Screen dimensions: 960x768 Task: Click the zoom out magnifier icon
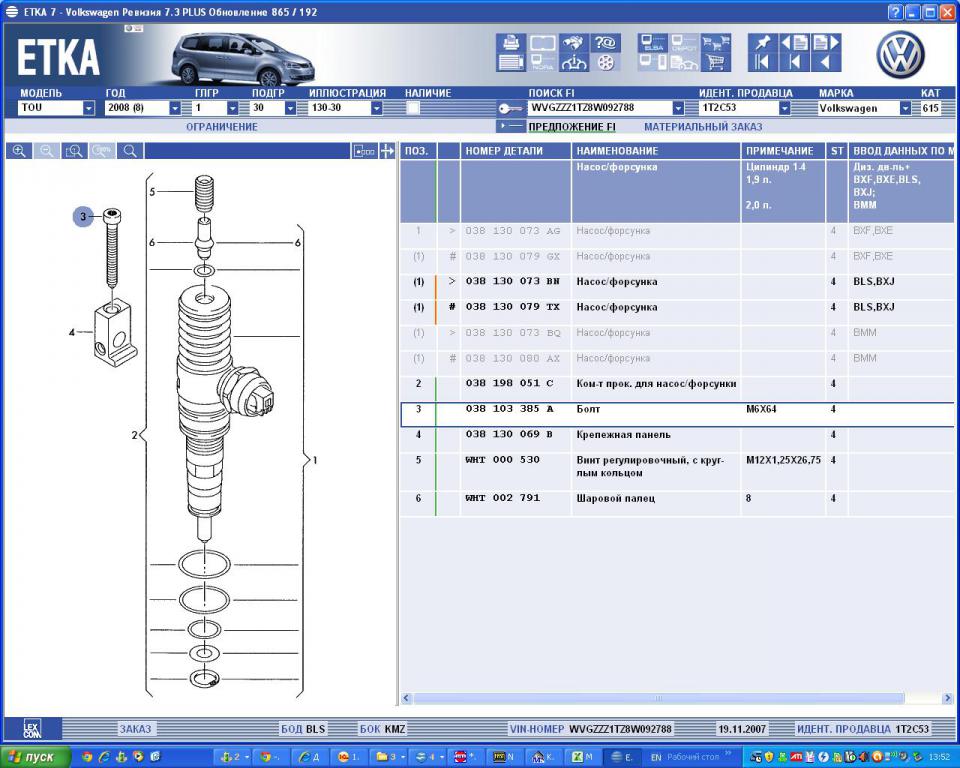coord(47,151)
